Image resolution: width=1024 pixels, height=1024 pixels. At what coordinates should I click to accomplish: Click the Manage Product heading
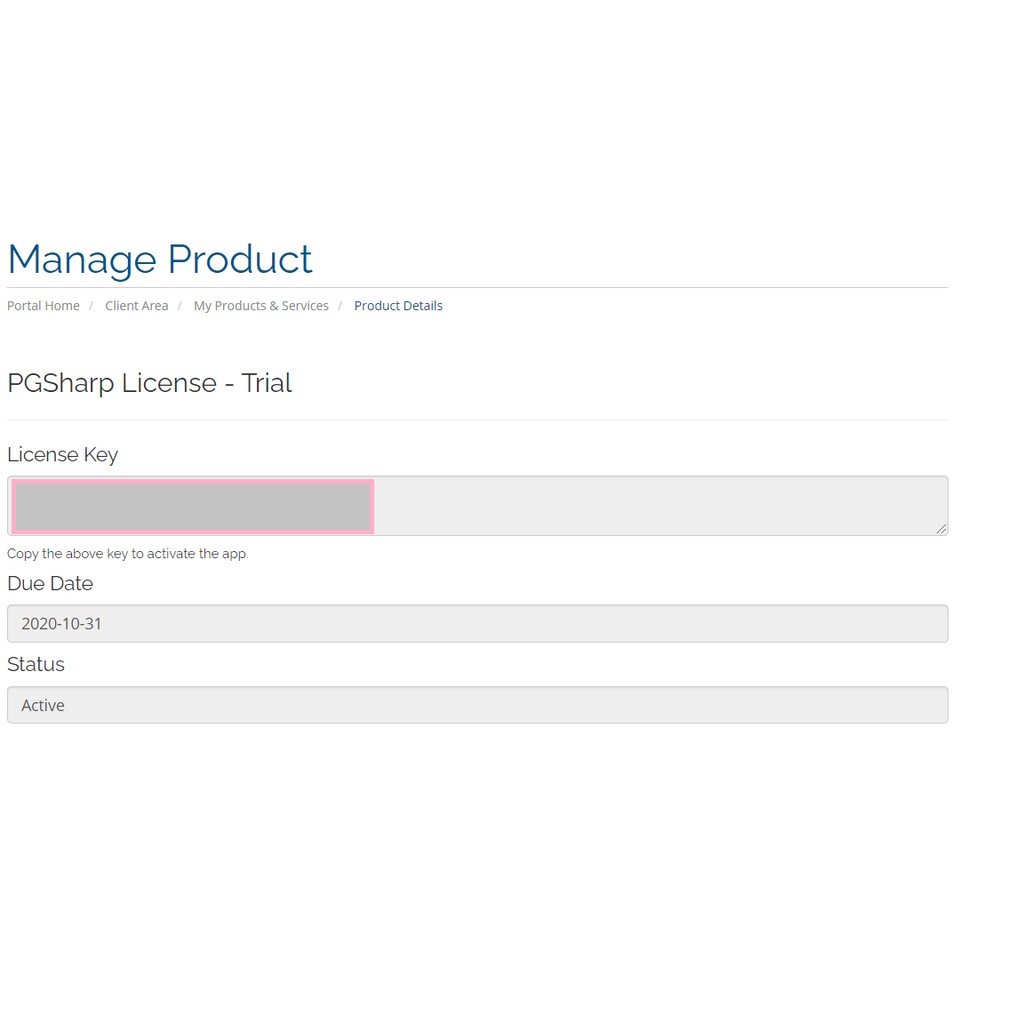coord(160,259)
